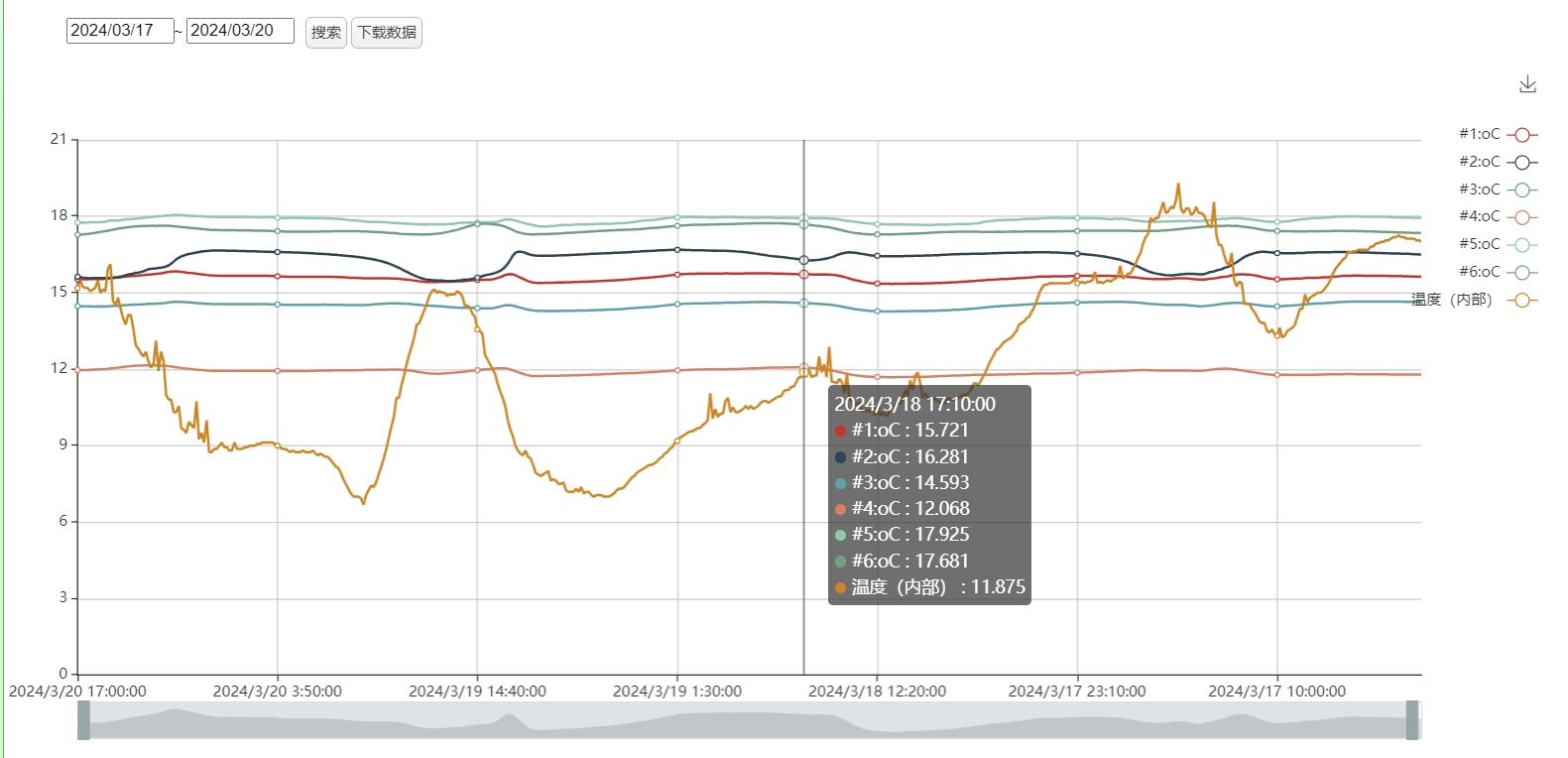
Task: Click the 2024/3/17 10:00:00 axis label
Action: coord(1276,692)
